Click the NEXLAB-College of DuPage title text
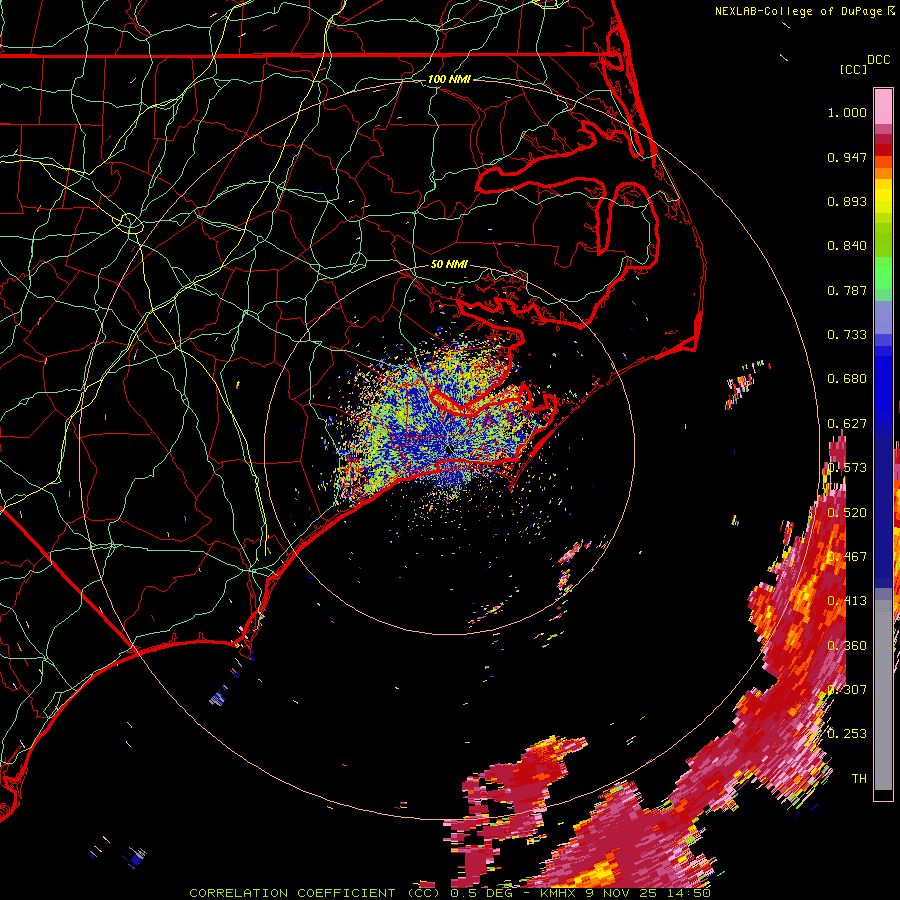 pos(798,11)
